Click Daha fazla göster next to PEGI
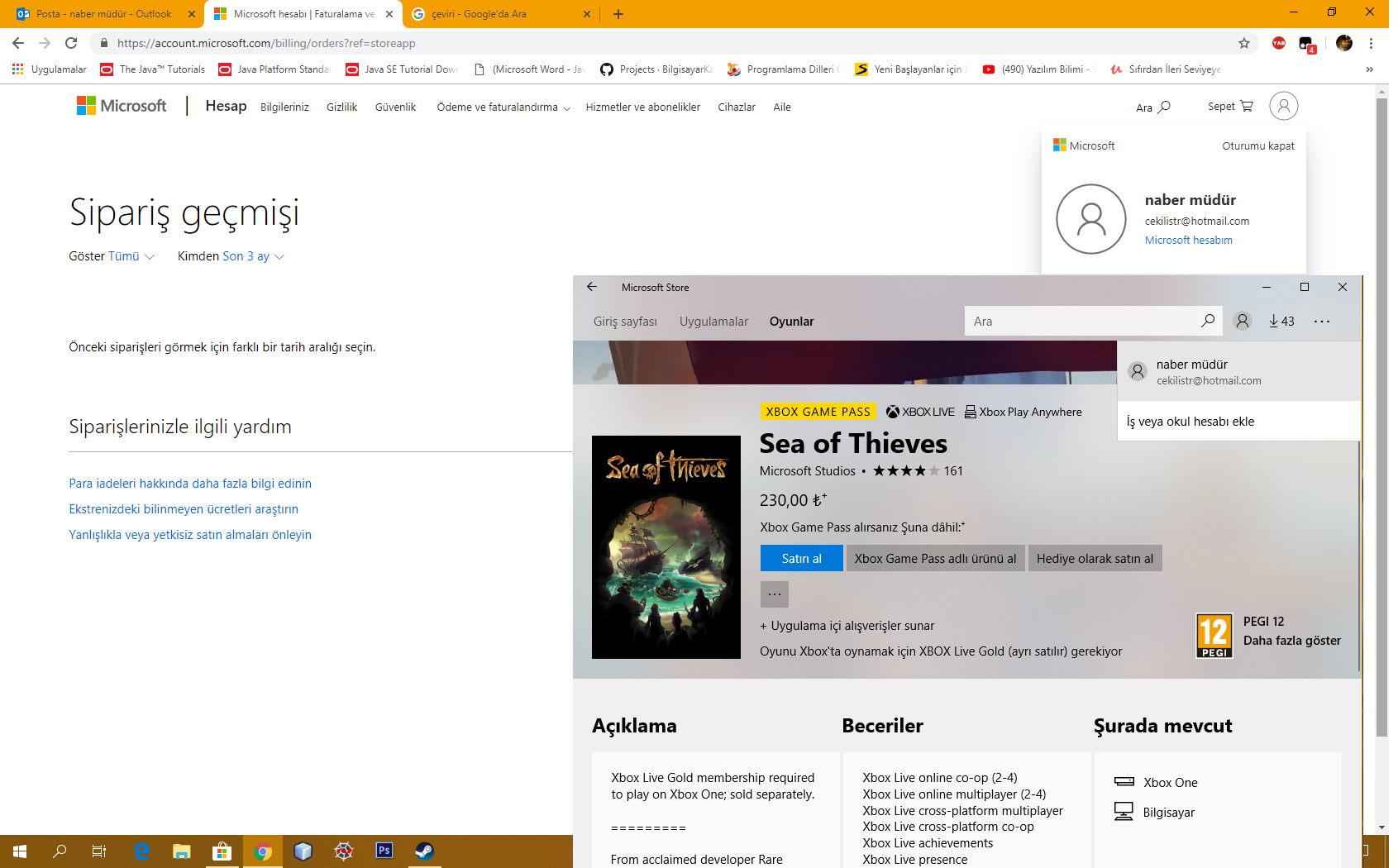Viewport: 1398px width, 868px height. click(x=1292, y=641)
